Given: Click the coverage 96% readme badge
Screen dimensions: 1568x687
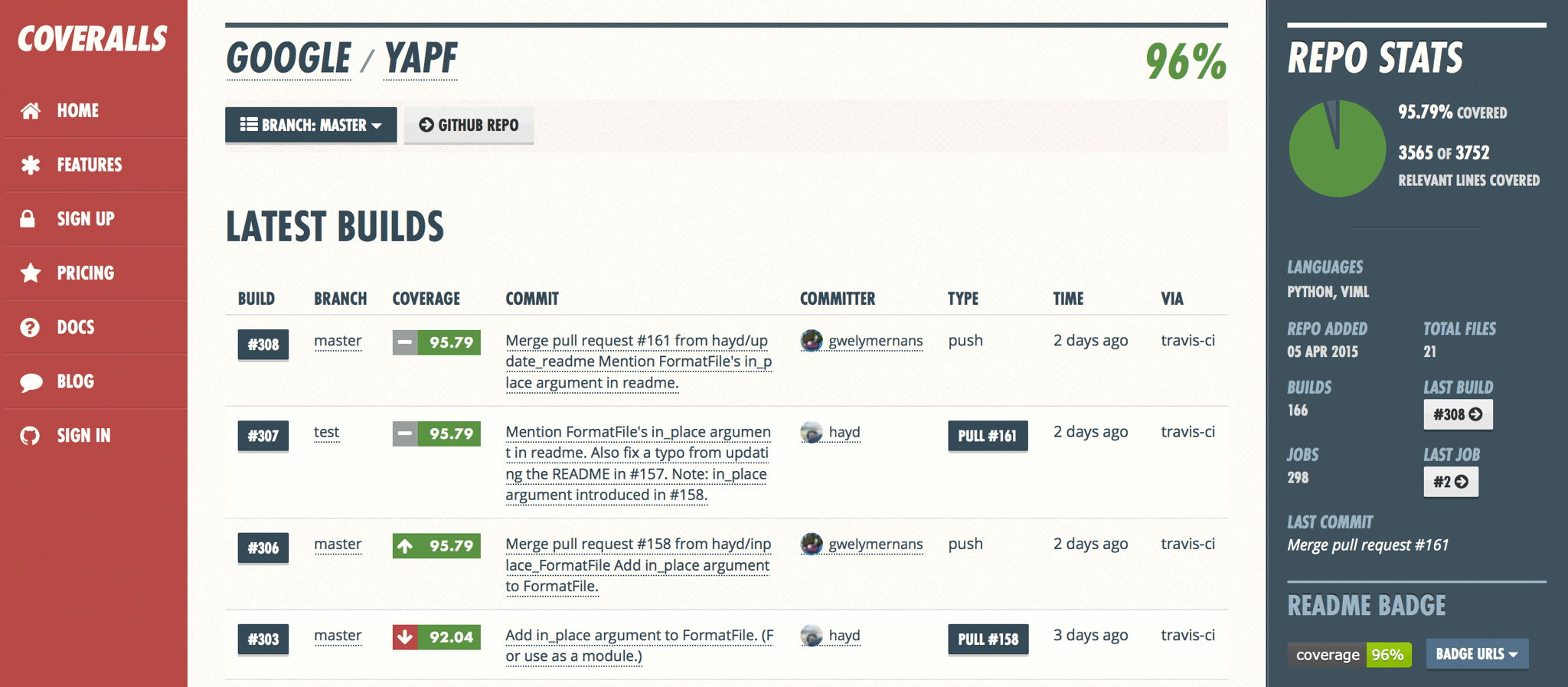Looking at the screenshot, I should tap(1349, 655).
